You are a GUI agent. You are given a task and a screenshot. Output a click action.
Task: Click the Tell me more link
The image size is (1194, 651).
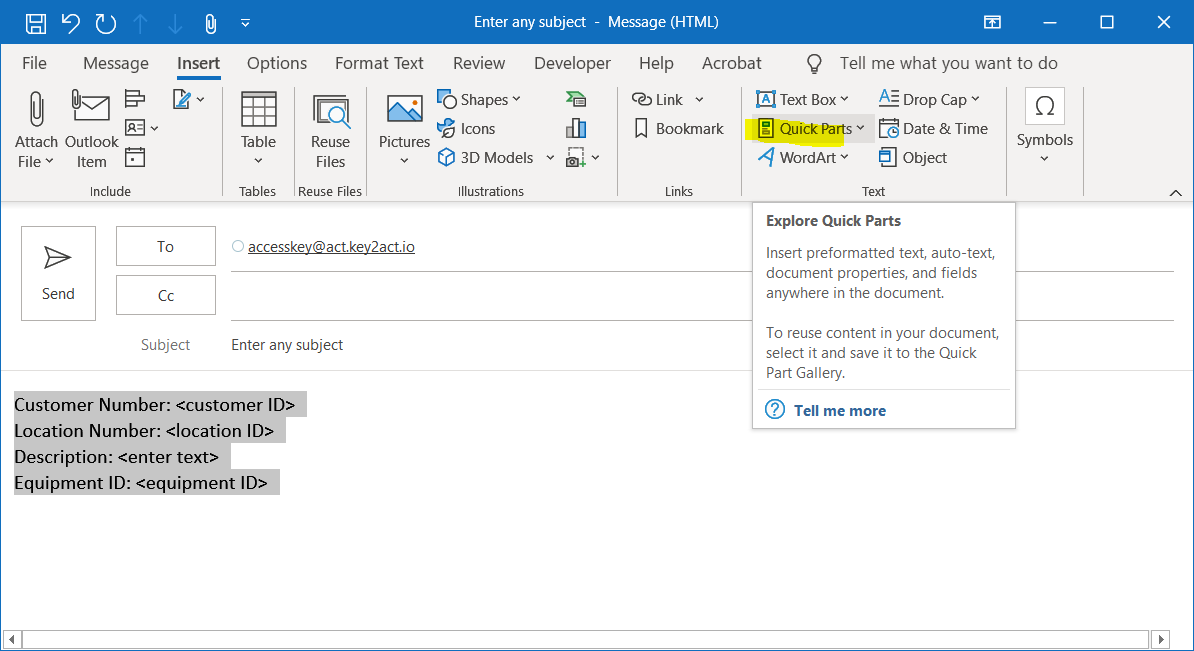(839, 410)
